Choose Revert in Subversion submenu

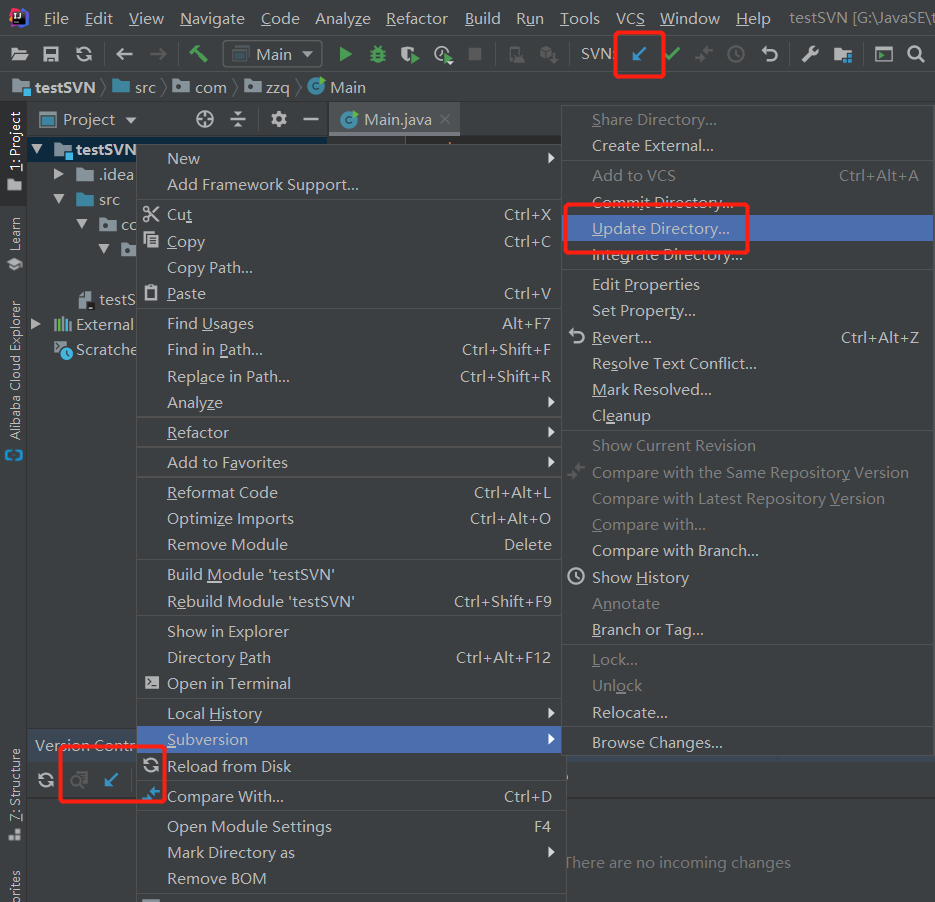pyautogui.click(x=748, y=338)
